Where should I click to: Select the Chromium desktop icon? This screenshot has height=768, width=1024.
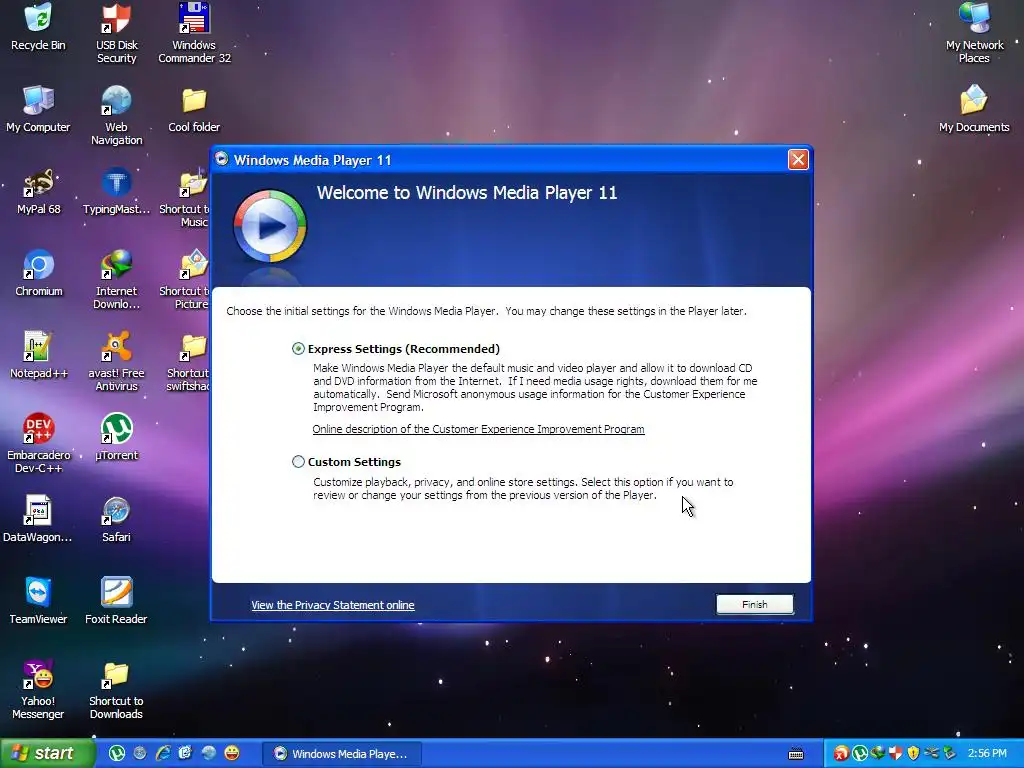(x=38, y=273)
